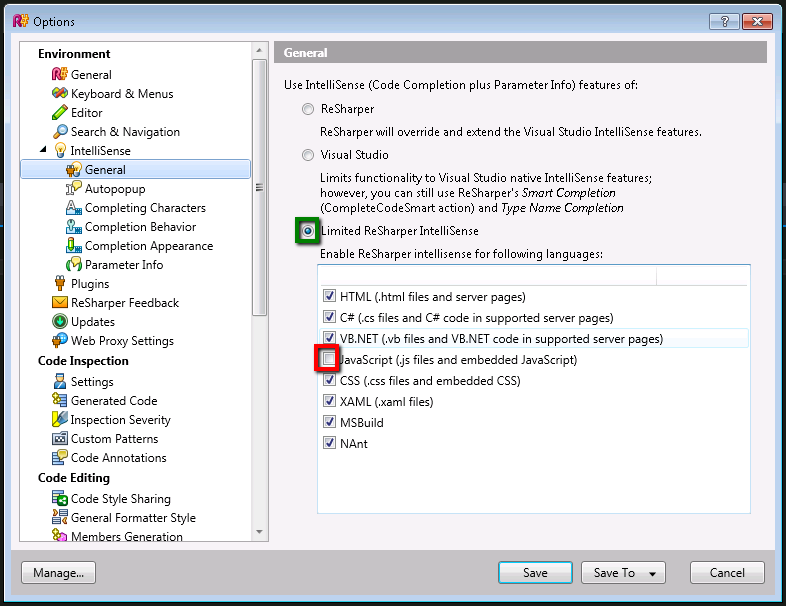Click the Keyboard & Menus icon
The width and height of the screenshot is (786, 606).
[x=59, y=93]
